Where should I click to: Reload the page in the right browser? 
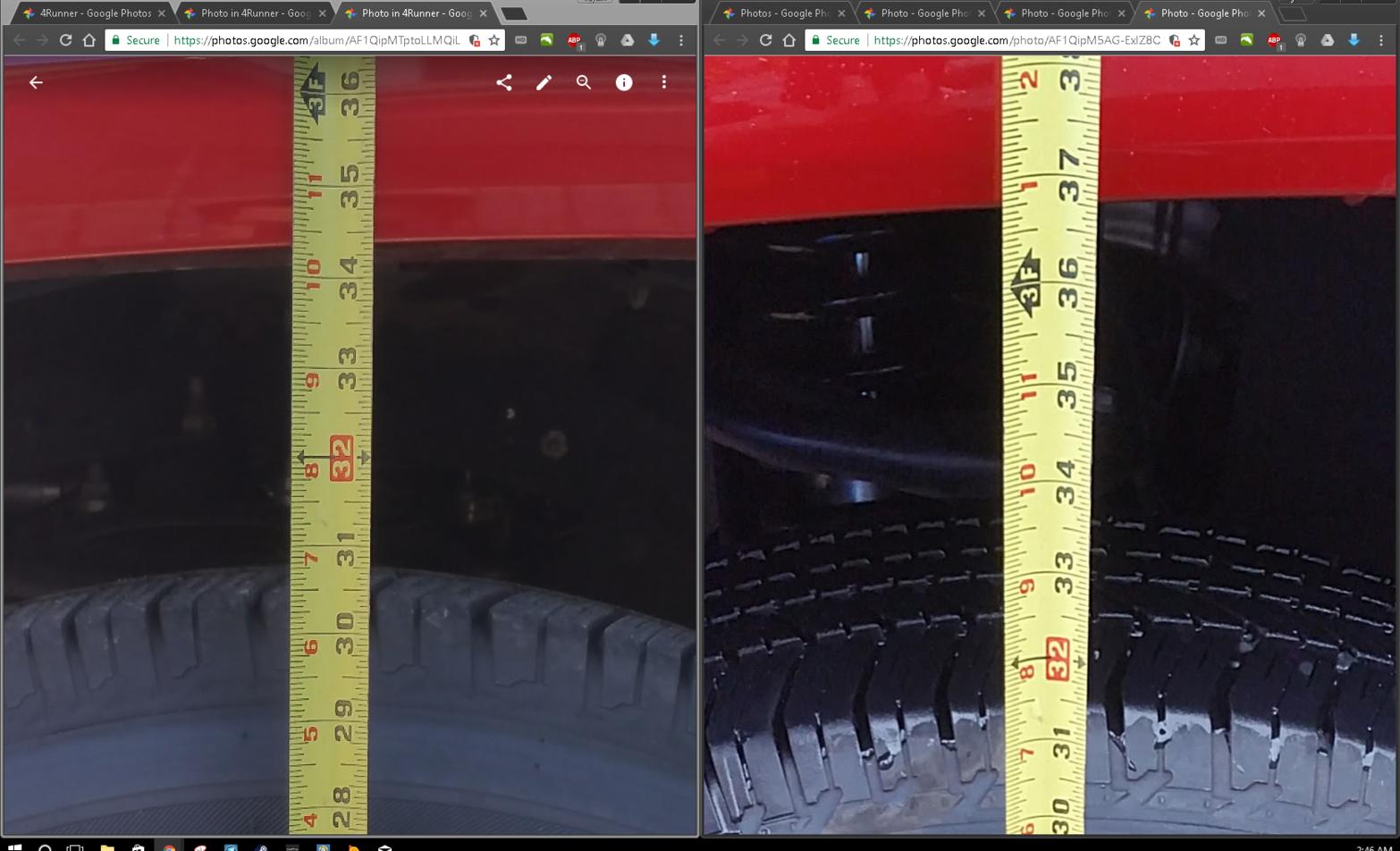(765, 40)
